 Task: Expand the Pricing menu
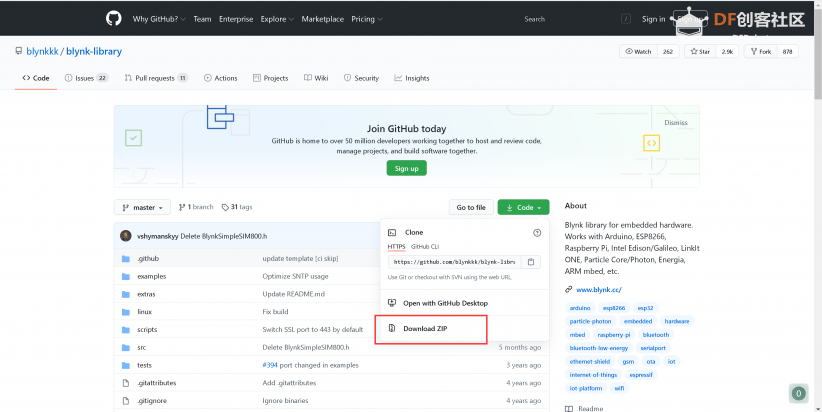(366, 19)
